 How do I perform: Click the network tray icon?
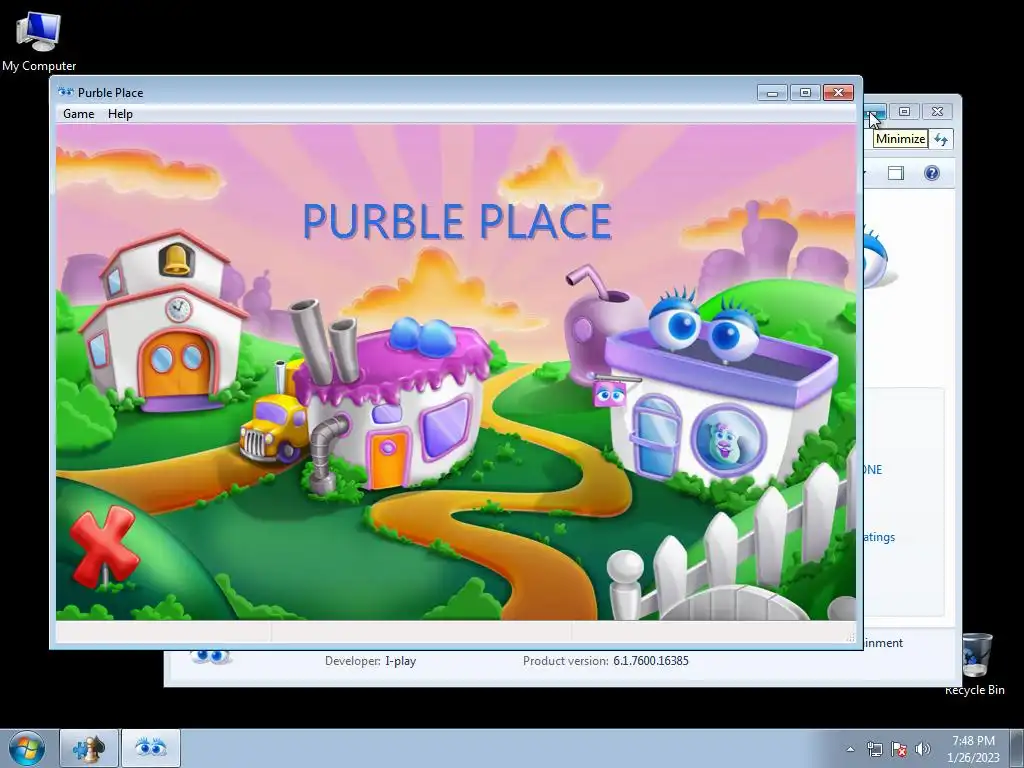pyautogui.click(x=874, y=749)
